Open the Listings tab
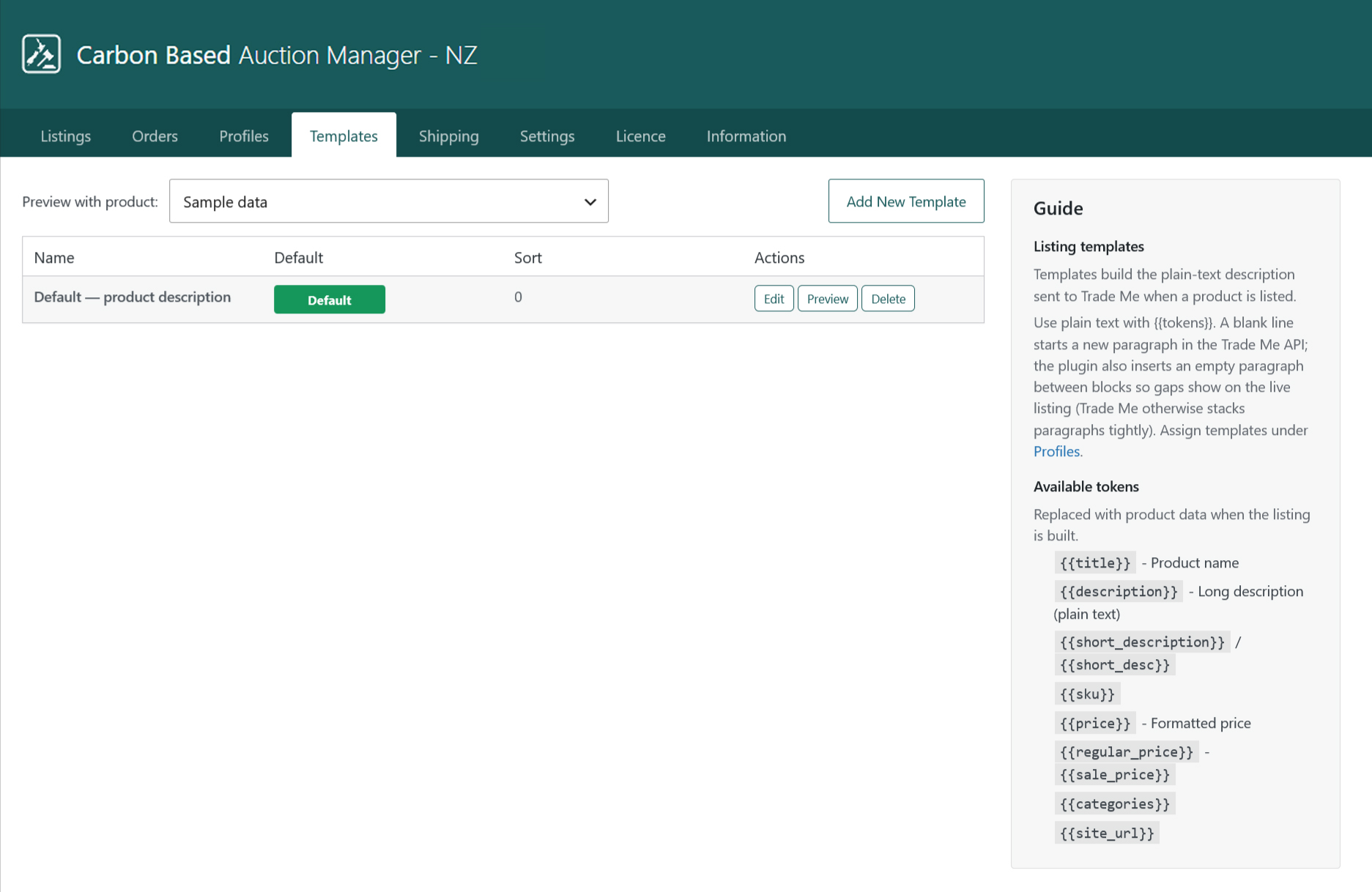The height and width of the screenshot is (892, 1372). [x=66, y=136]
